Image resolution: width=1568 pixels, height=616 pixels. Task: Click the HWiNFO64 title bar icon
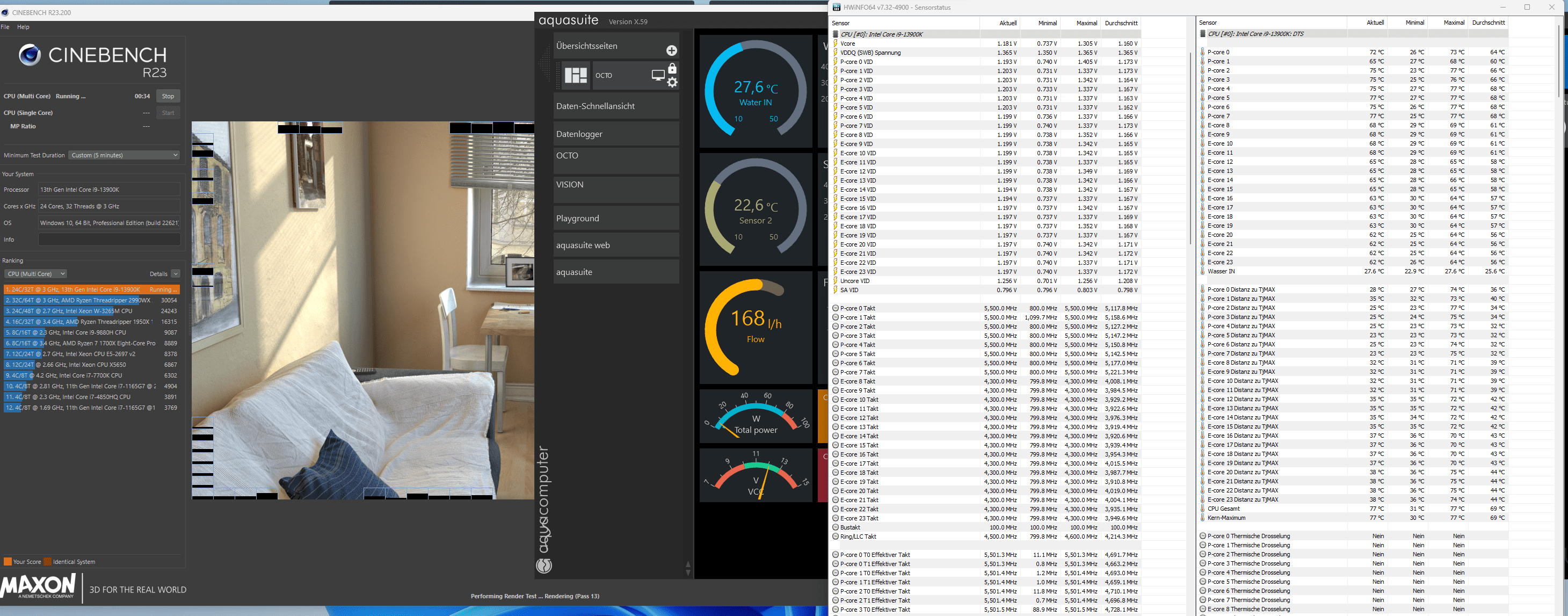pos(837,8)
